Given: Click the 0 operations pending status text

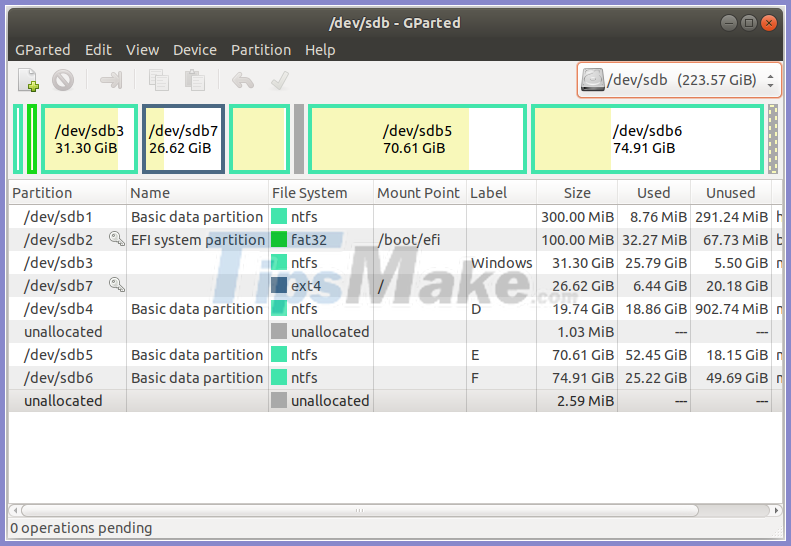Looking at the screenshot, I should tap(81, 528).
